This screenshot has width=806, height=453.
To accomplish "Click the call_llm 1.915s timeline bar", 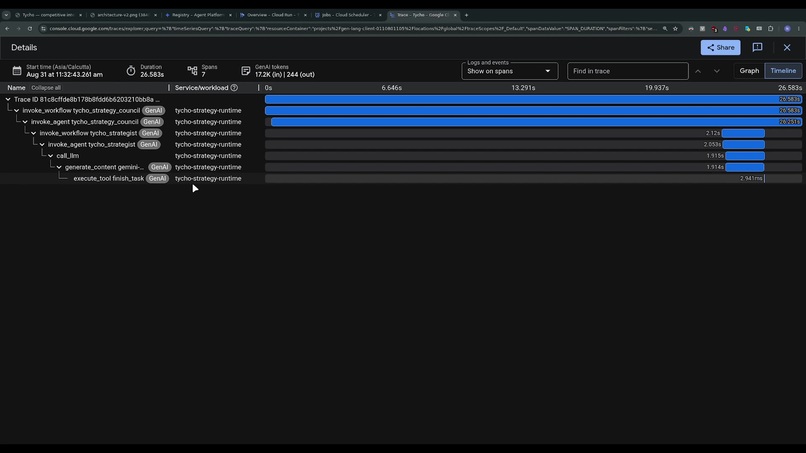I will [x=745, y=156].
